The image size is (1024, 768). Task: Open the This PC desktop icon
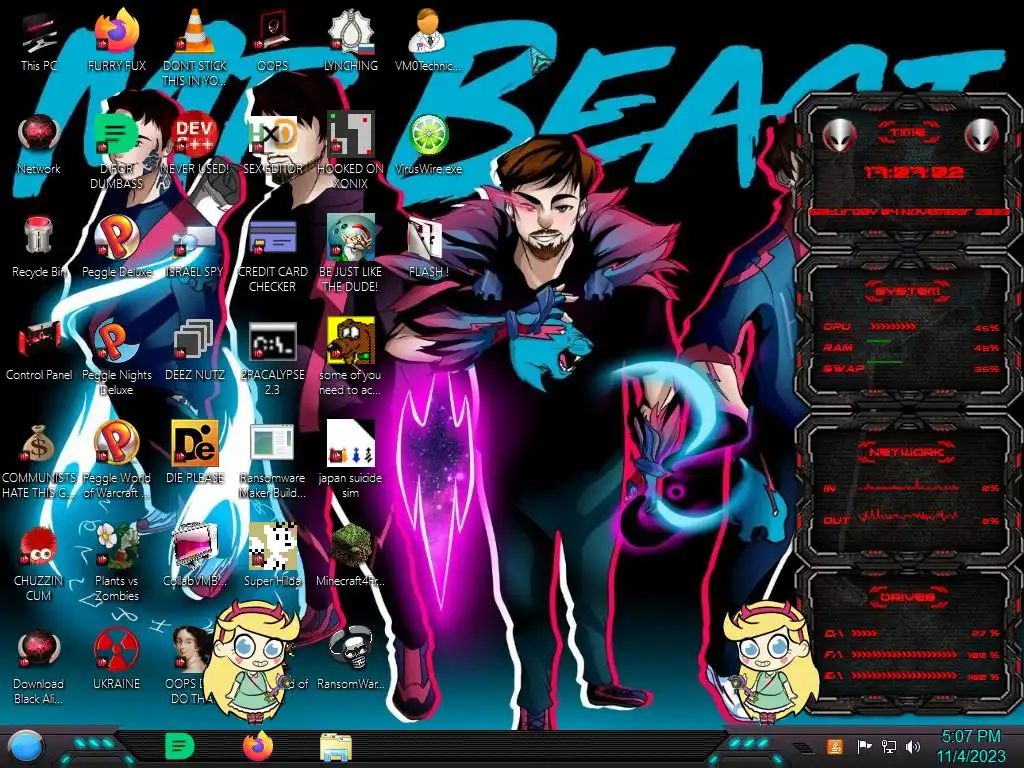(x=39, y=40)
